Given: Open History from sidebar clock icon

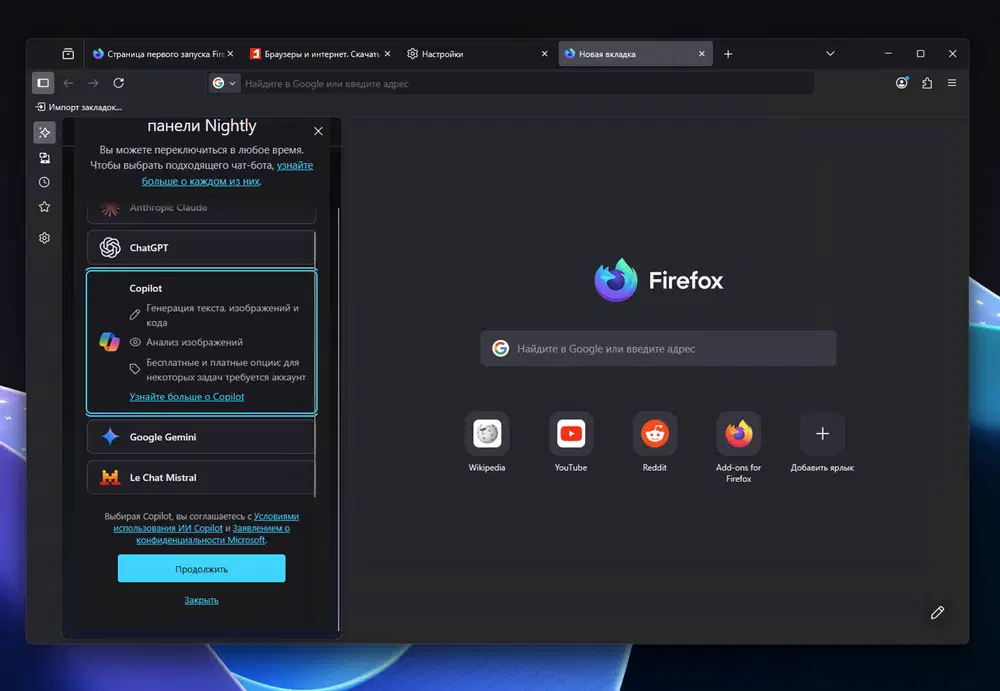Looking at the screenshot, I should click(44, 182).
